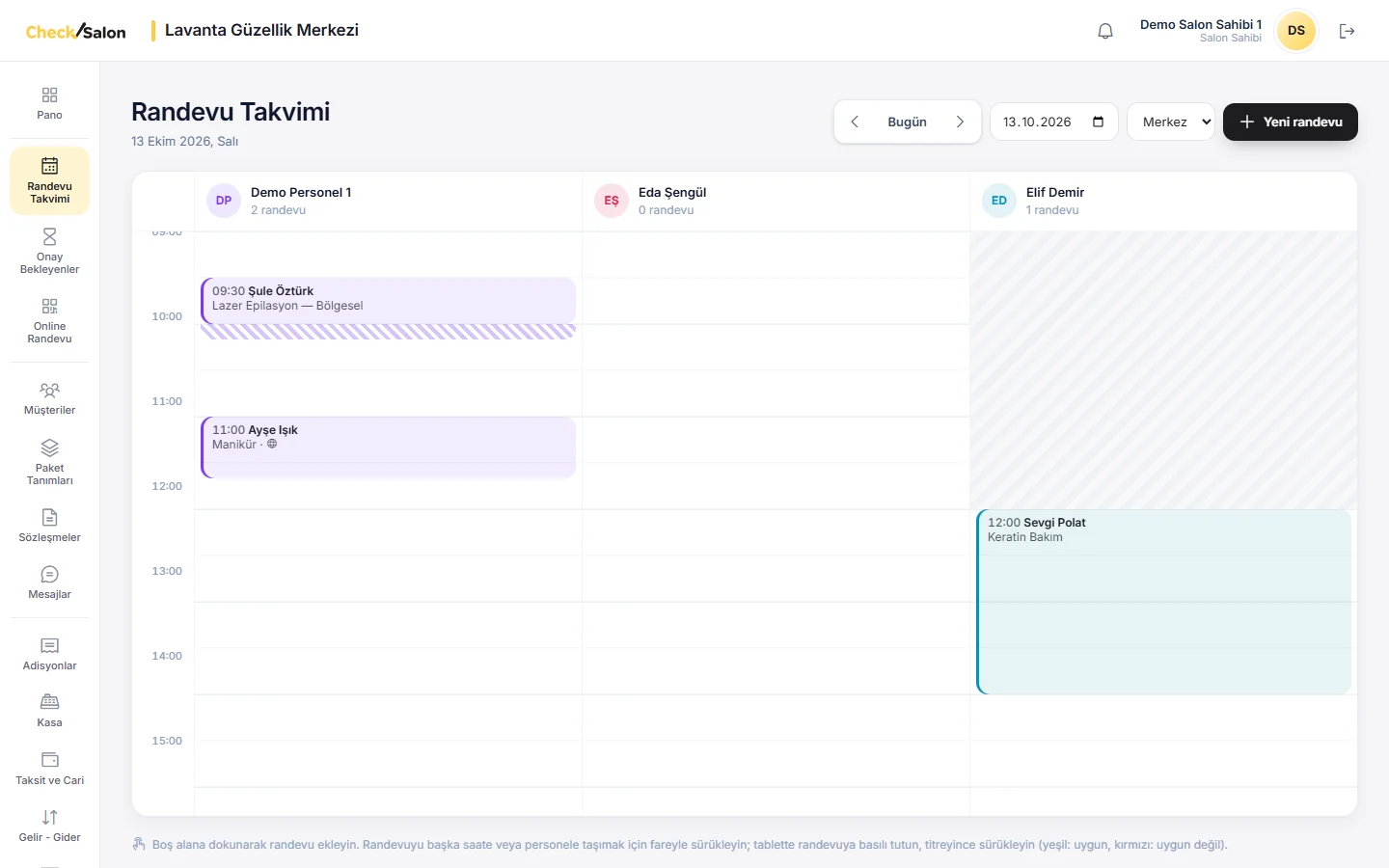Click the notification bell icon

pyautogui.click(x=1105, y=31)
